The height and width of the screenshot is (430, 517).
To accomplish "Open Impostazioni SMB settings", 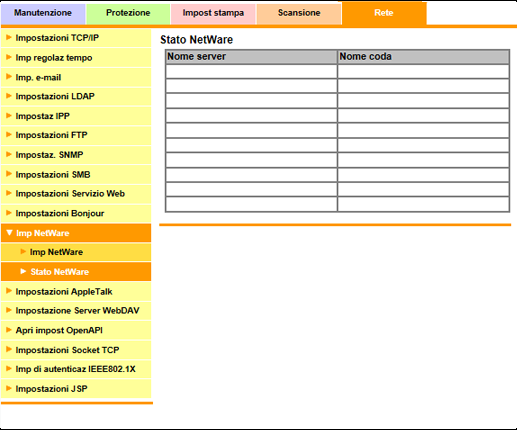I will (76, 174).
